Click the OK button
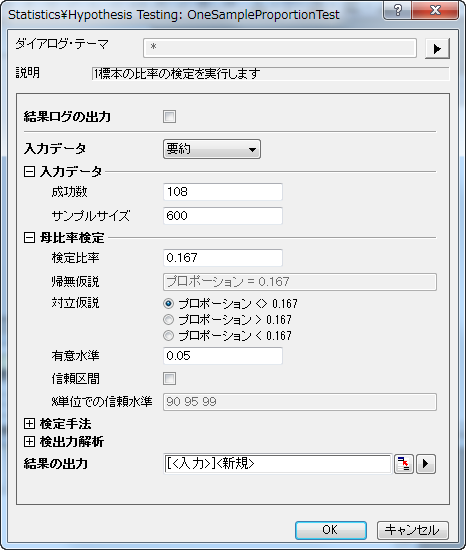Image resolution: width=466 pixels, height=550 pixels. pyautogui.click(x=331, y=530)
